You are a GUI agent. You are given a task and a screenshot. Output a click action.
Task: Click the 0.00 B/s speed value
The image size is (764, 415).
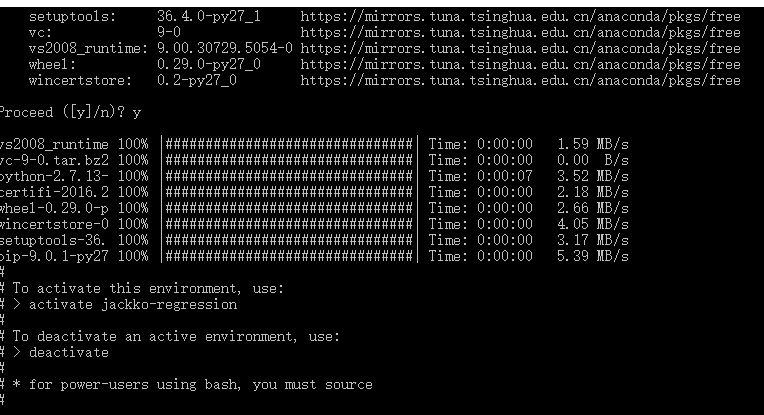592,160
